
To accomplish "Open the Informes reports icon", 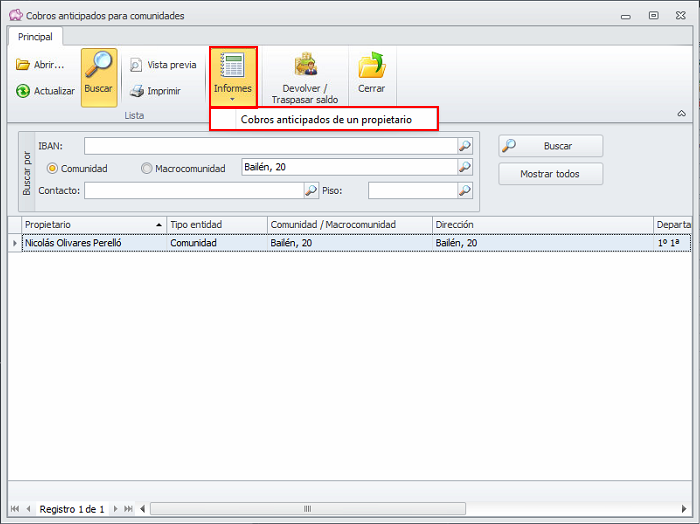I will coord(233,65).
